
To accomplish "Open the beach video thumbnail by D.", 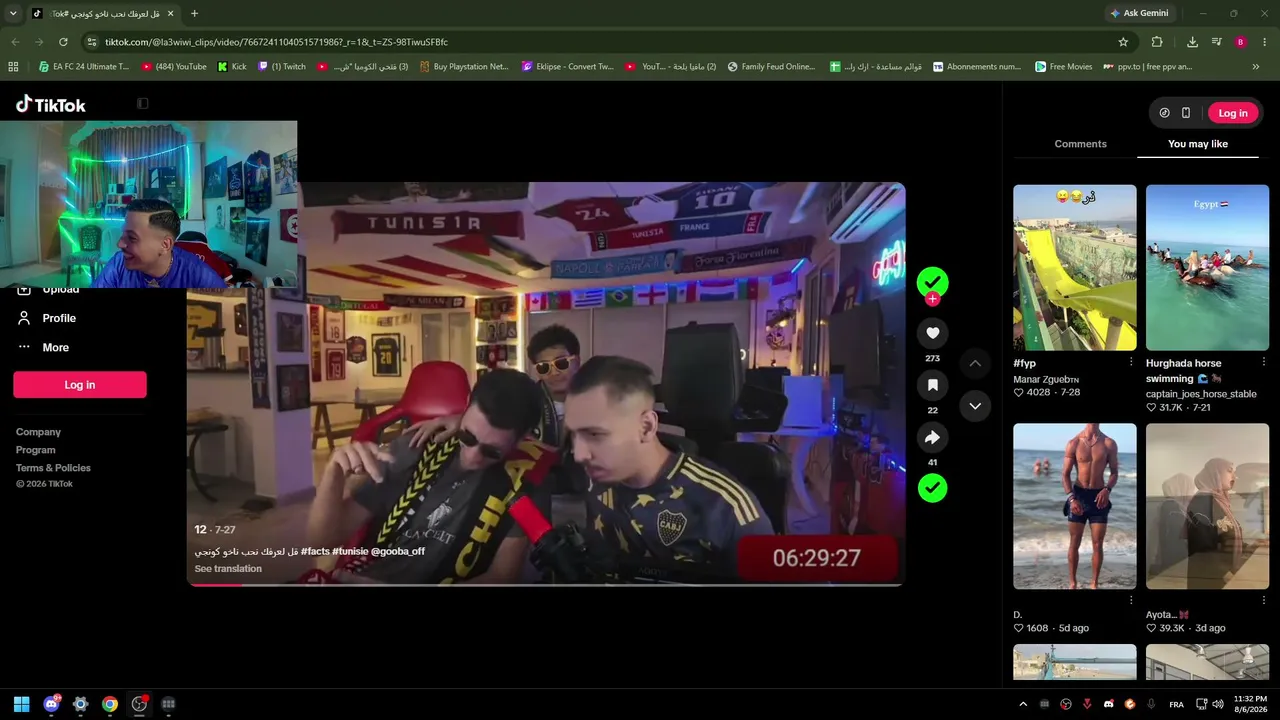I will pyautogui.click(x=1075, y=506).
